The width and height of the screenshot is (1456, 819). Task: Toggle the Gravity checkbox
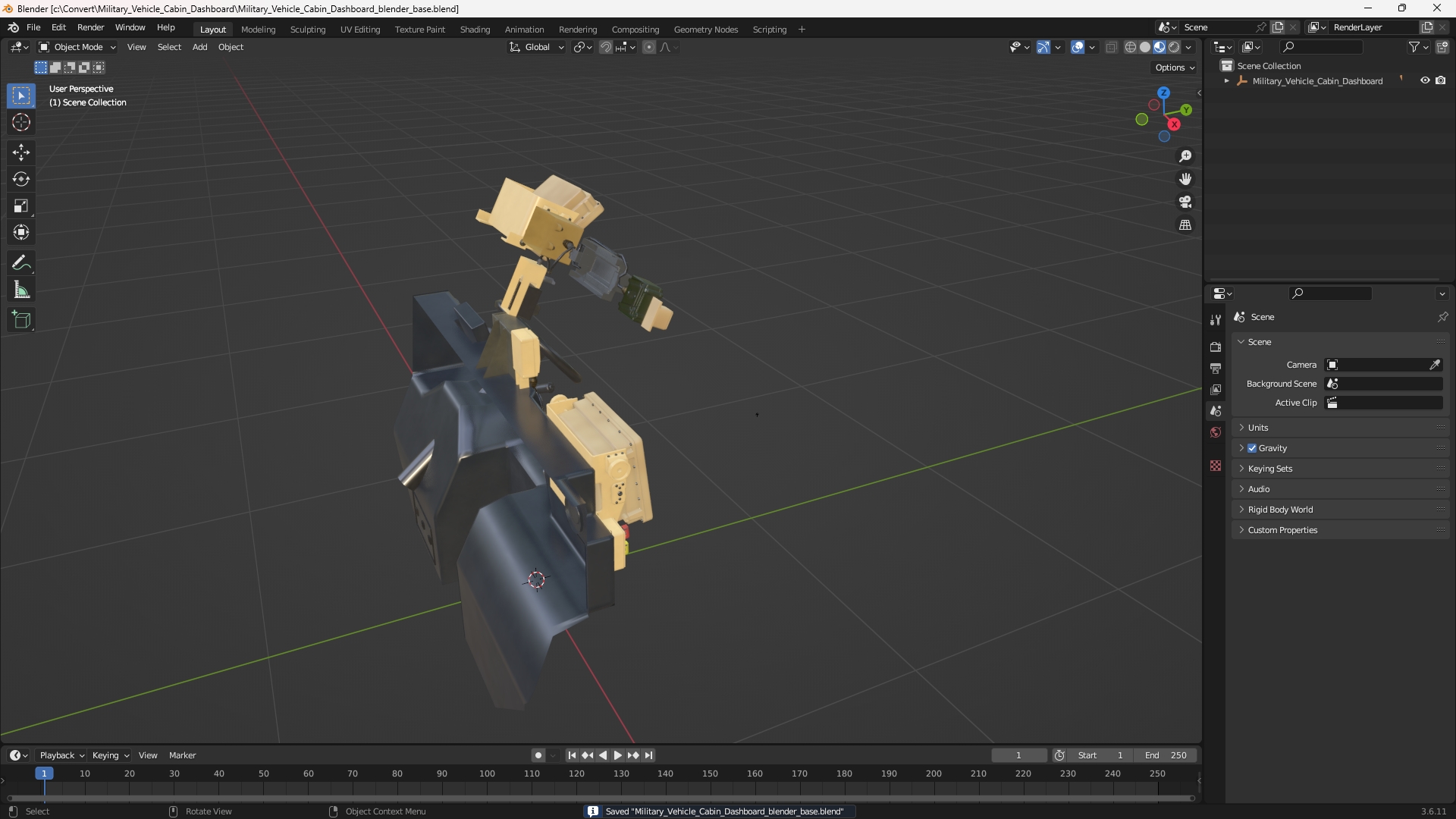1252,448
